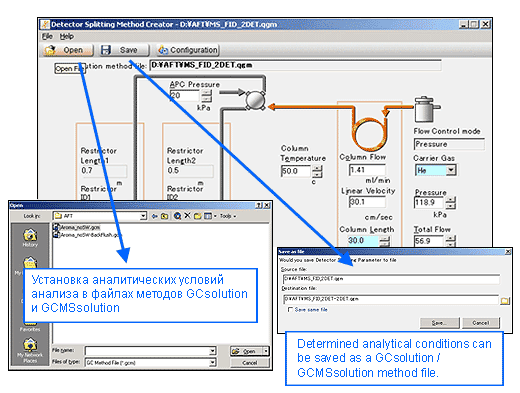
Task: Click the Open toolbar button in main window
Action: pos(67,50)
